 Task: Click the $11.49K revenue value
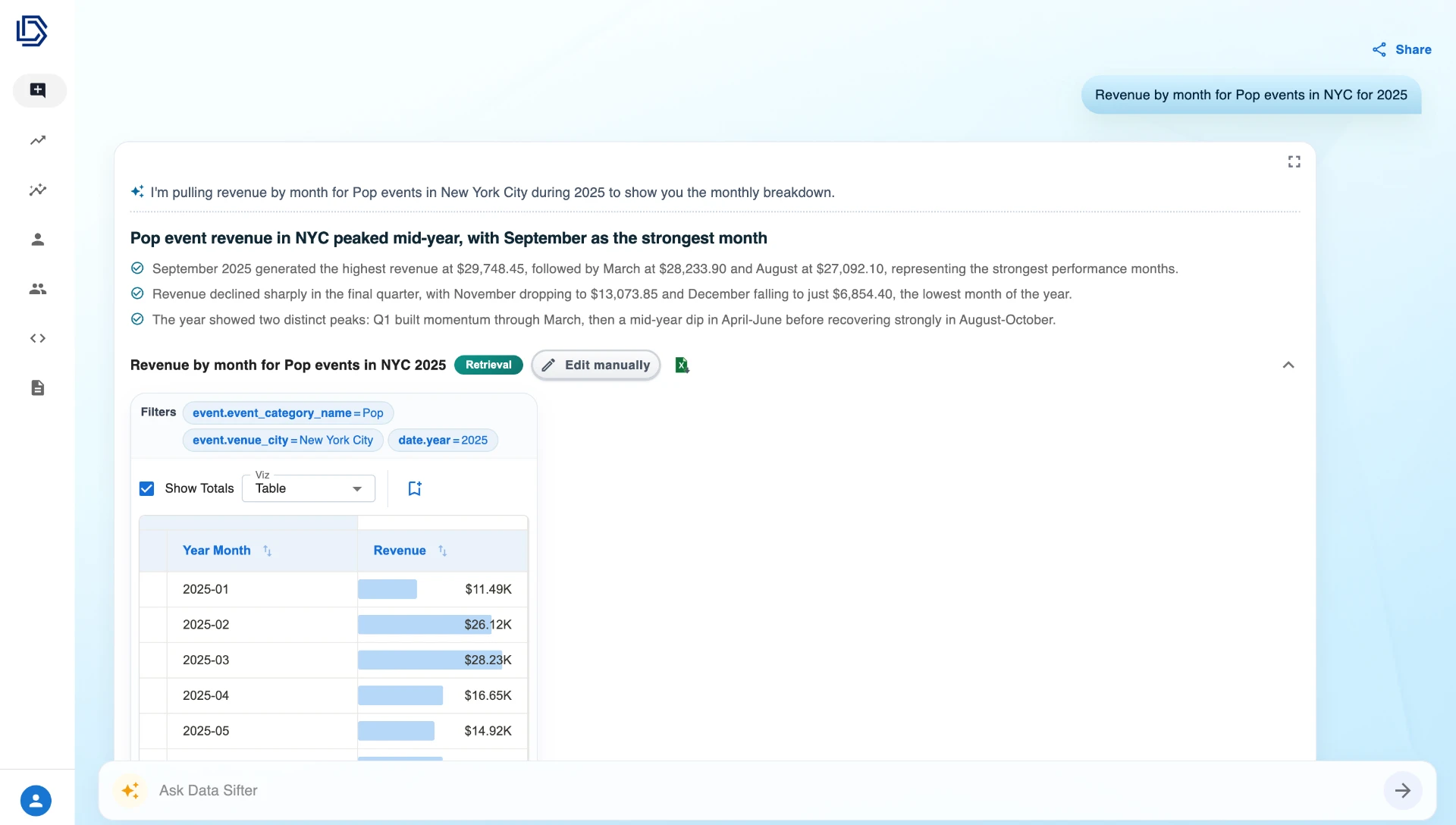488,589
